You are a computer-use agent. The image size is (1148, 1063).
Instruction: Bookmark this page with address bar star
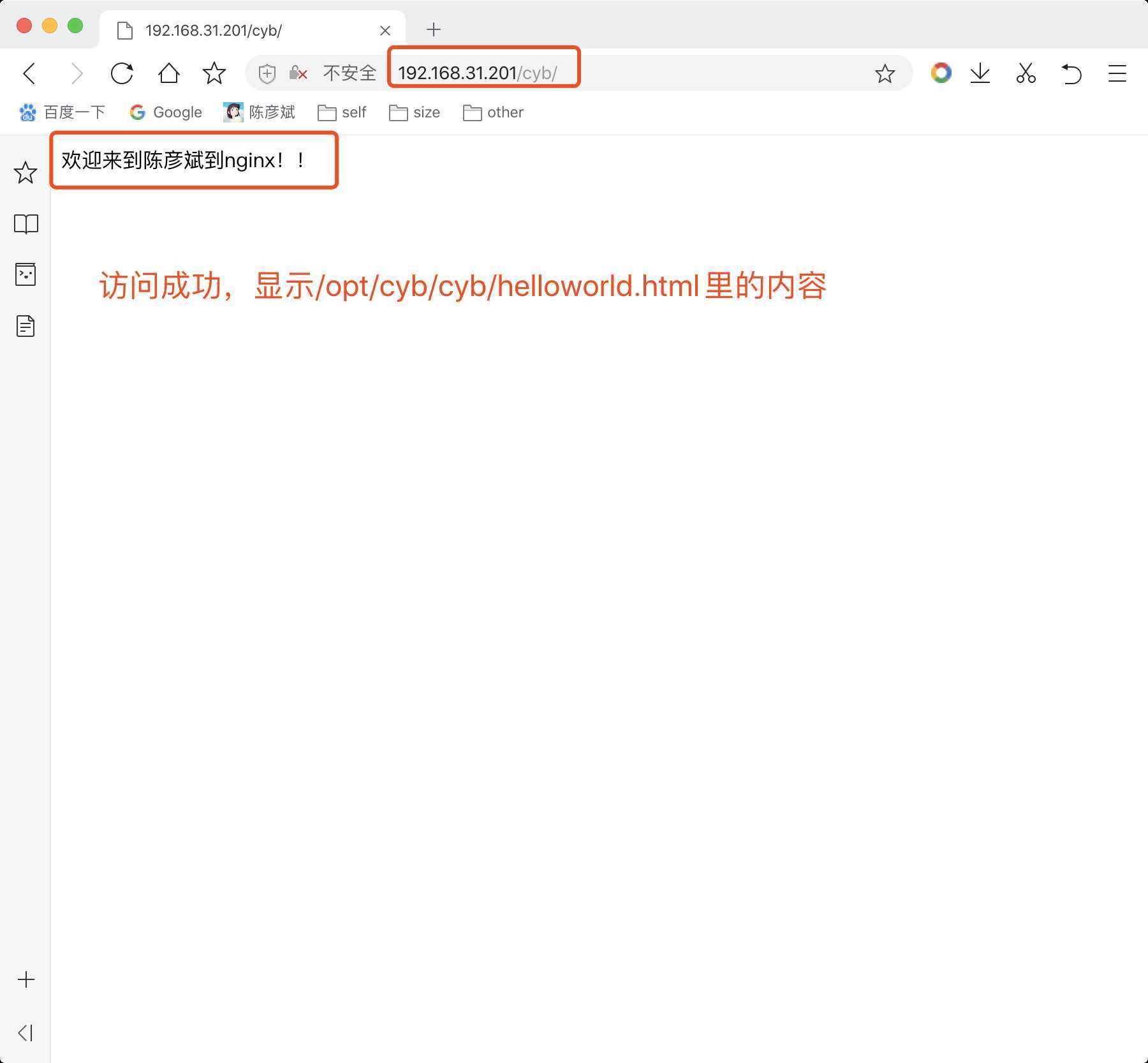tap(885, 74)
